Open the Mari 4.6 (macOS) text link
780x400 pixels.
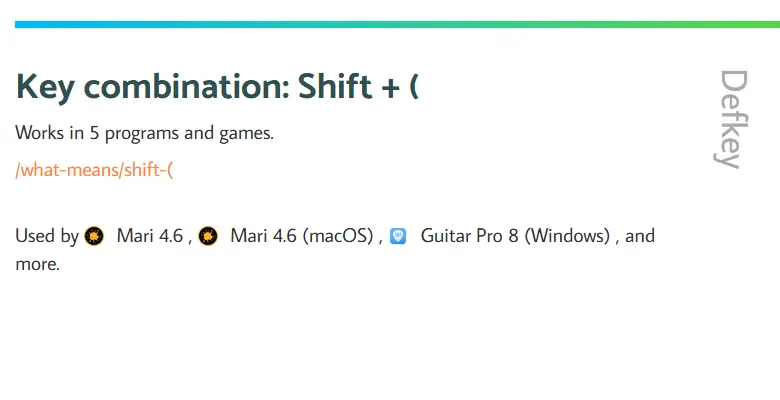coord(301,236)
